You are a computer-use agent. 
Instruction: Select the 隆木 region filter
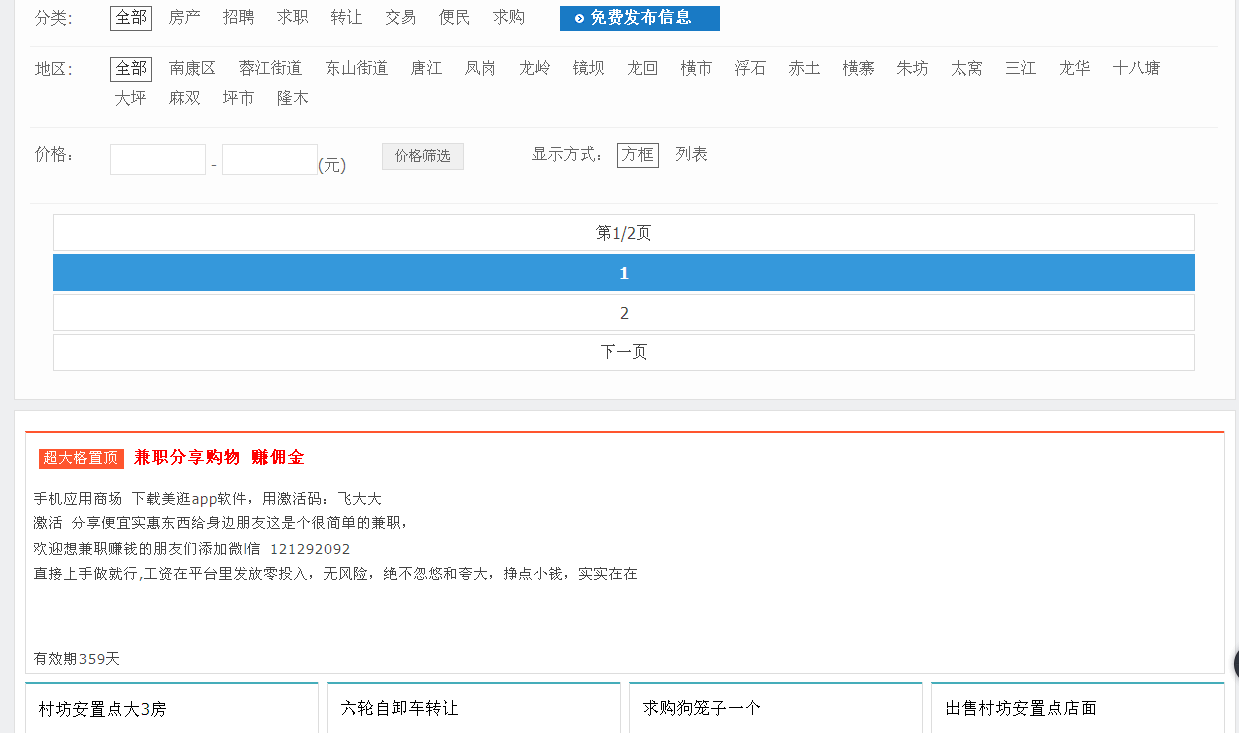(x=293, y=98)
